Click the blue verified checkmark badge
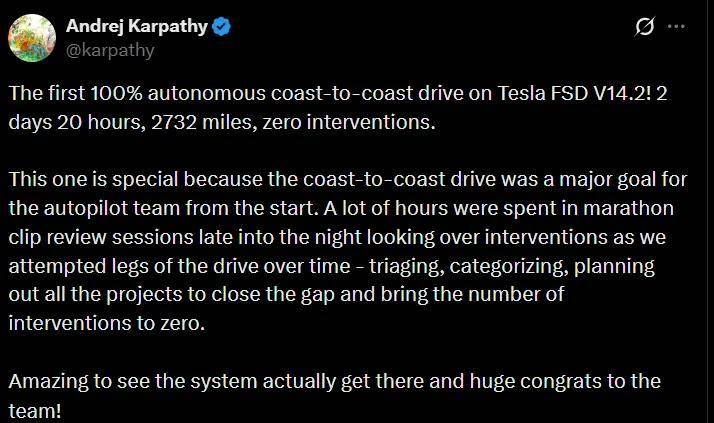This screenshot has height=423, width=714. pos(222,27)
